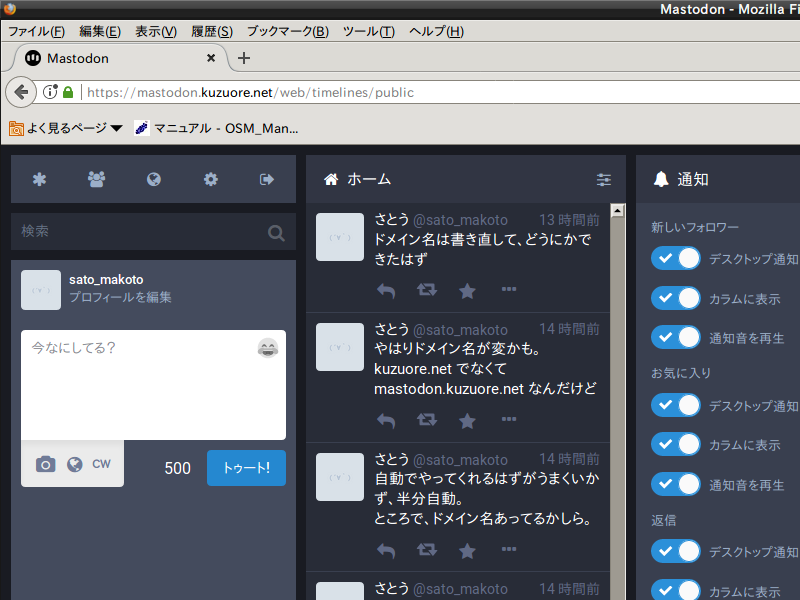800x600 pixels.
Task: Reply to toot about mastodon.kuzuore.net
Action: point(386,420)
